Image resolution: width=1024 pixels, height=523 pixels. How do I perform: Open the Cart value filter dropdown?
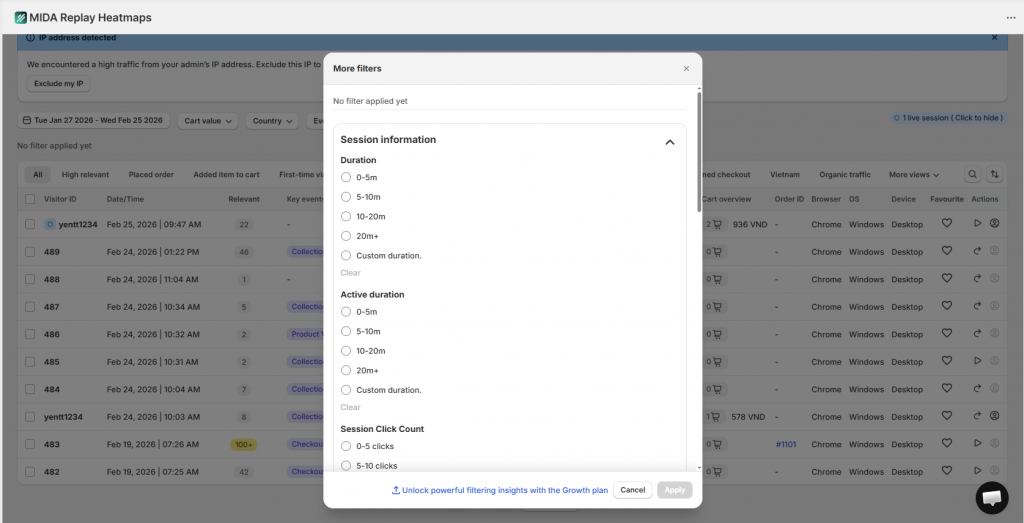pyautogui.click(x=208, y=121)
